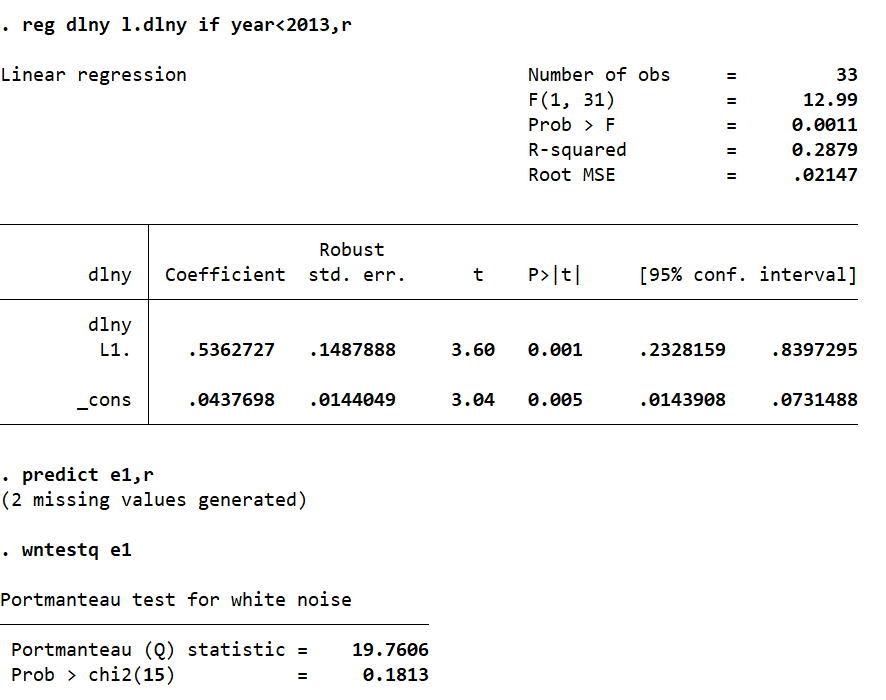Click the L1 coefficient .5362727

click(x=231, y=350)
